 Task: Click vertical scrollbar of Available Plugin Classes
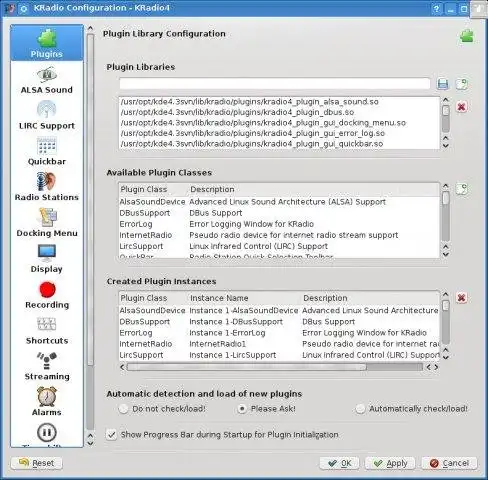click(x=446, y=215)
